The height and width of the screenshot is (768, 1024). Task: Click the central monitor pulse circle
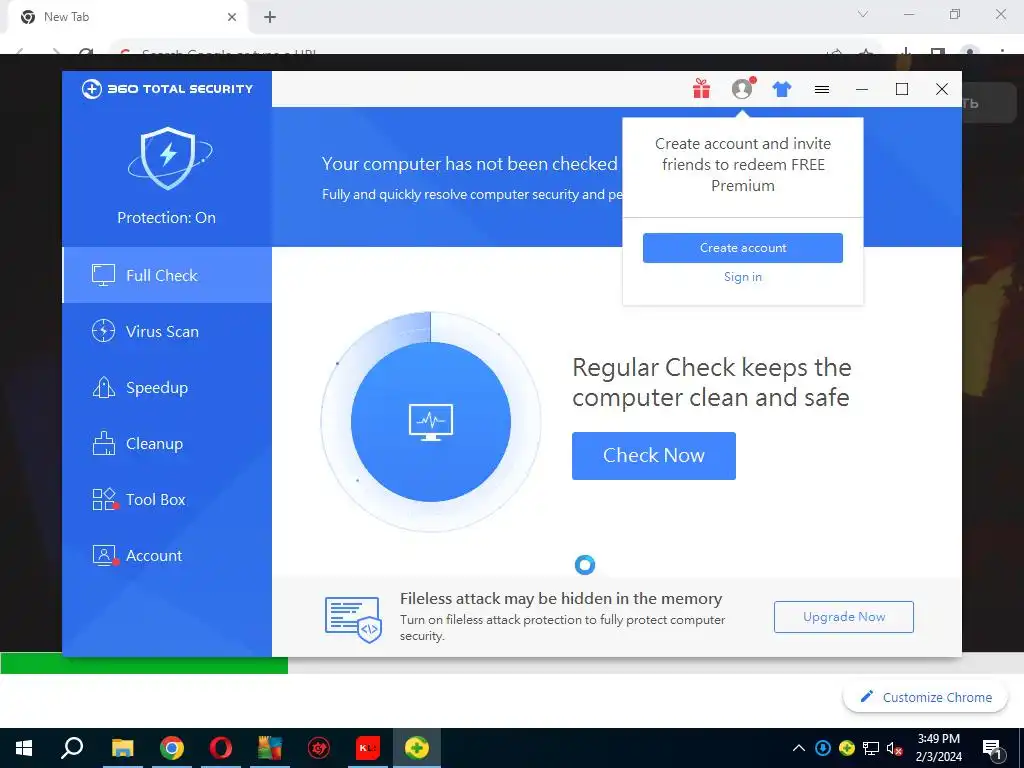[431, 422]
